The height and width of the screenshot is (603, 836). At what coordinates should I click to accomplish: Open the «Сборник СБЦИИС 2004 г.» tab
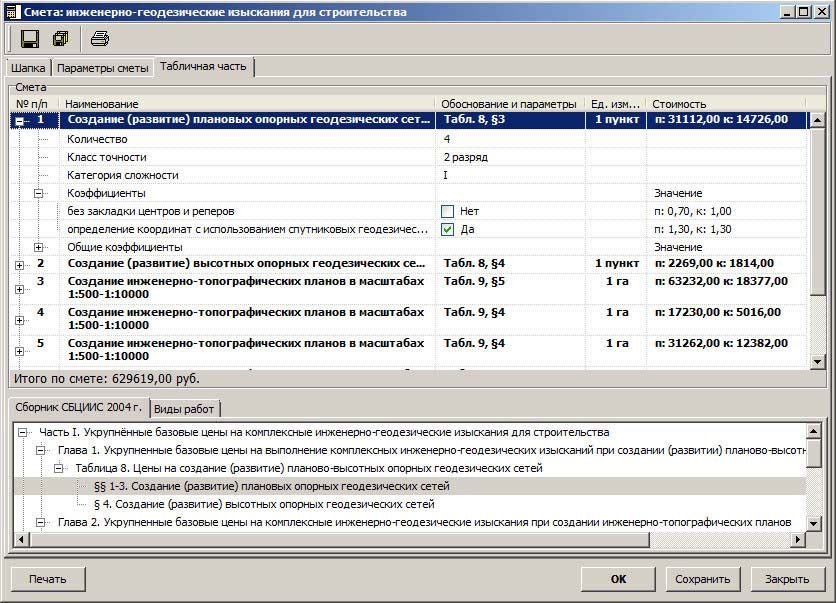click(79, 407)
